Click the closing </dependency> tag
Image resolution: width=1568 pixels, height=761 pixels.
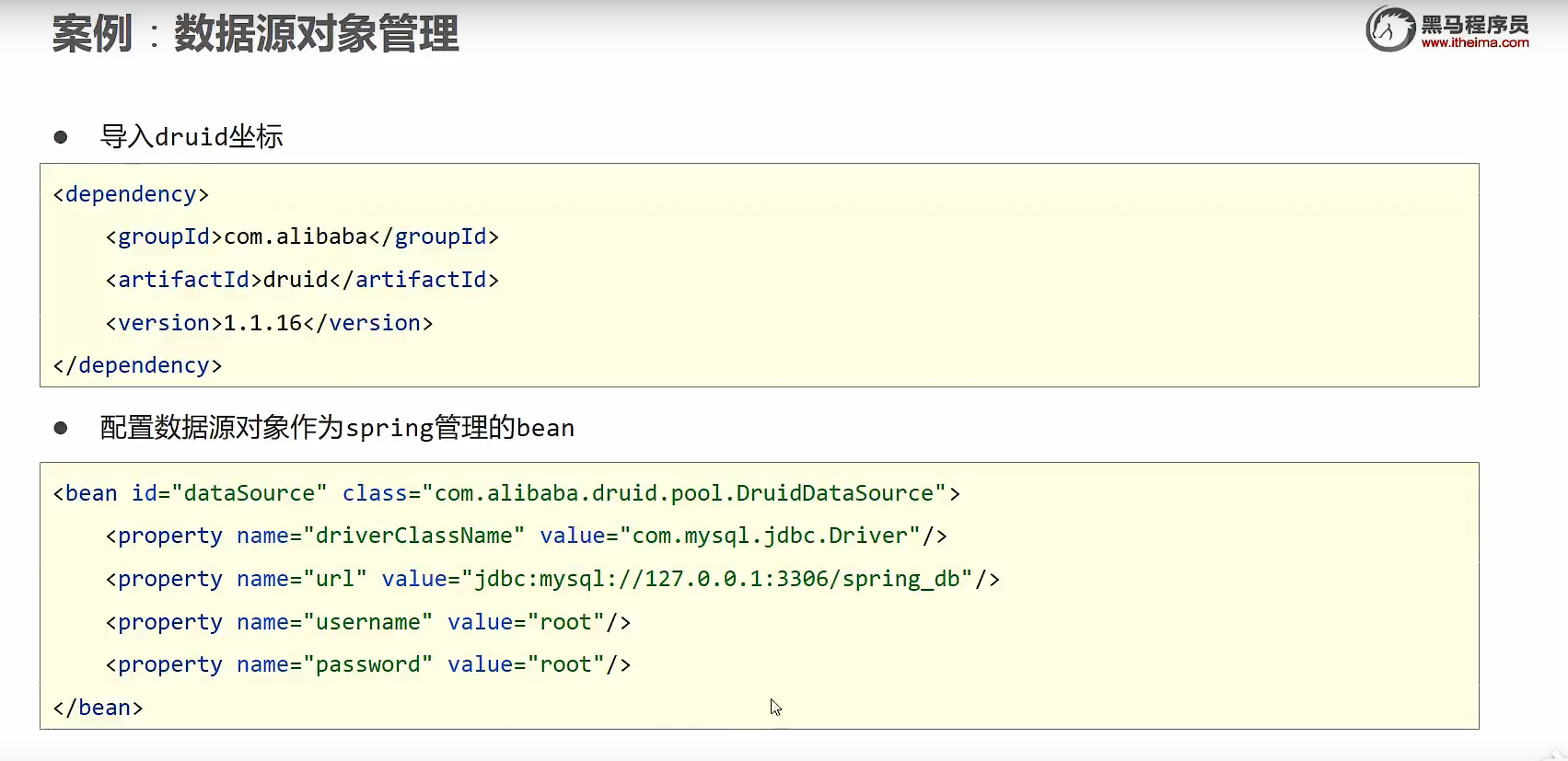pos(138,365)
